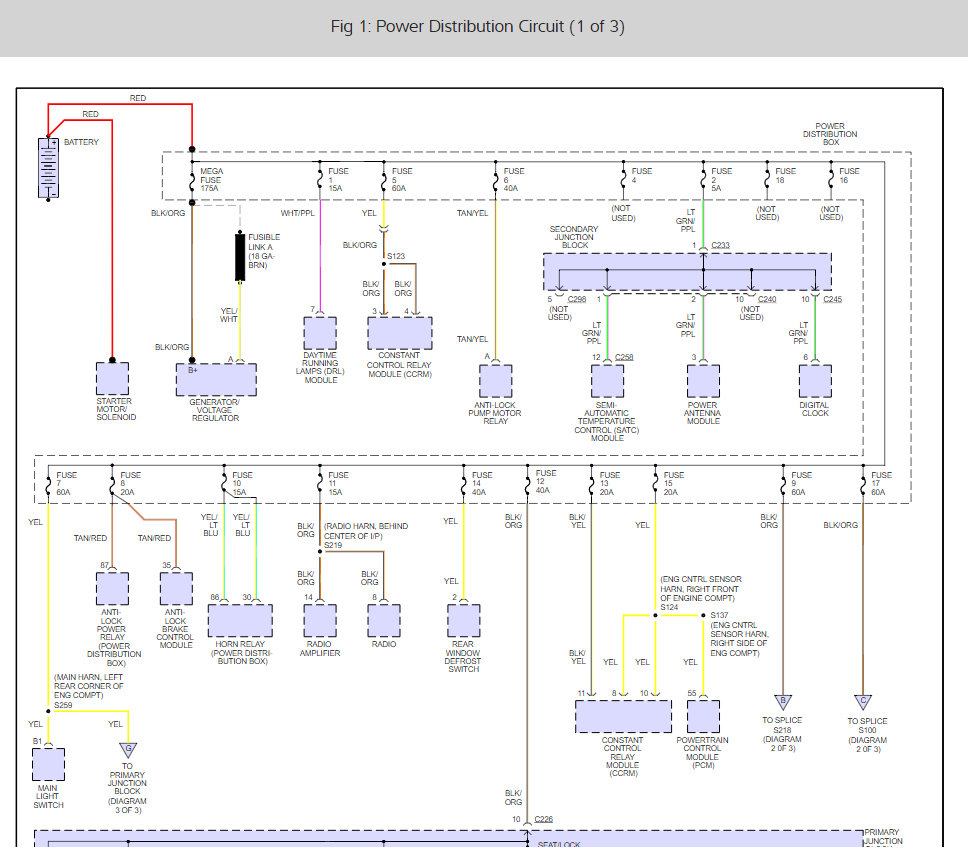Screen dimensions: 968x860
Task: Select the Starter Motor/Solenoid component box
Action: click(112, 378)
